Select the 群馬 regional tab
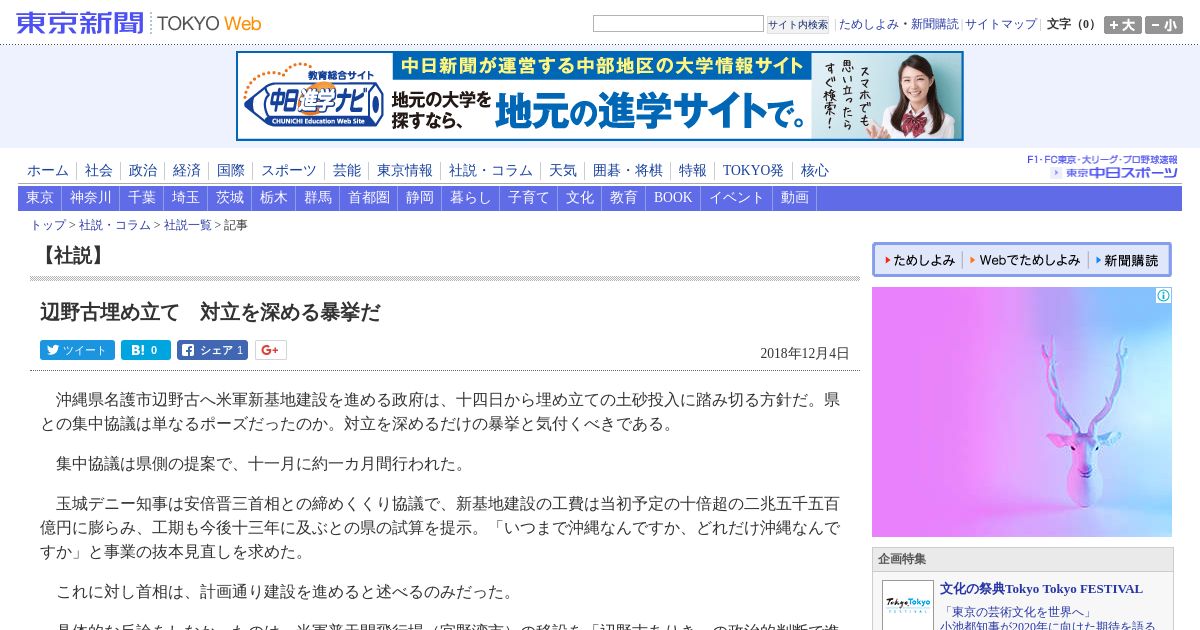The height and width of the screenshot is (630, 1200). point(318,198)
